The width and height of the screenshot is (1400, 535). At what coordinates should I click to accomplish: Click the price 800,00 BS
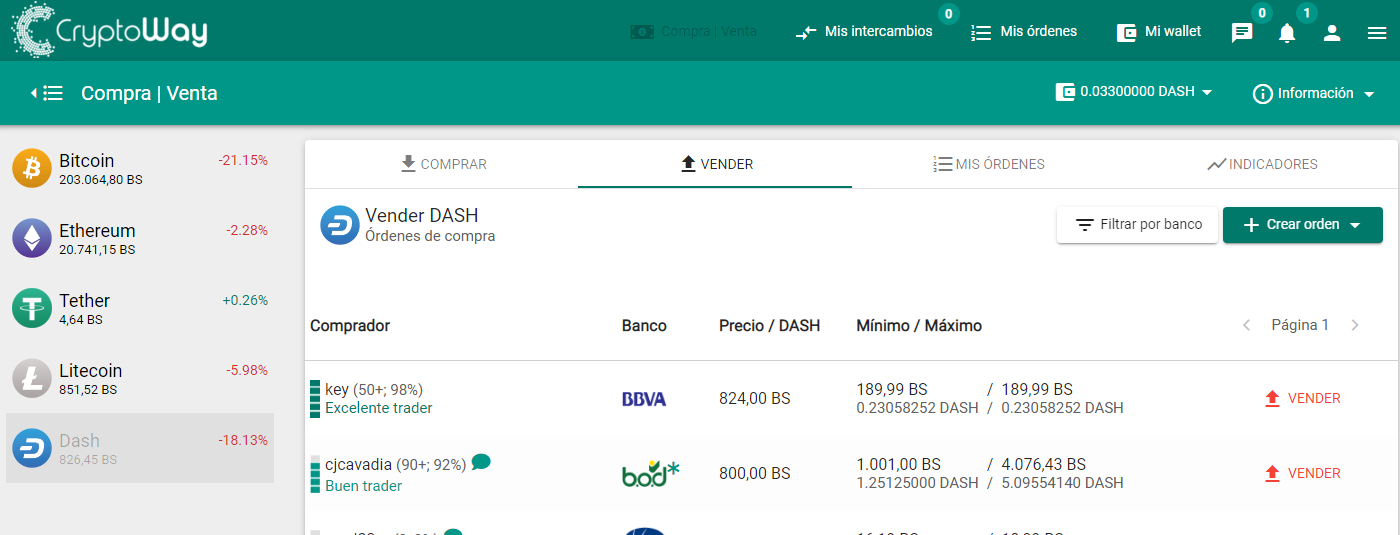click(x=754, y=473)
